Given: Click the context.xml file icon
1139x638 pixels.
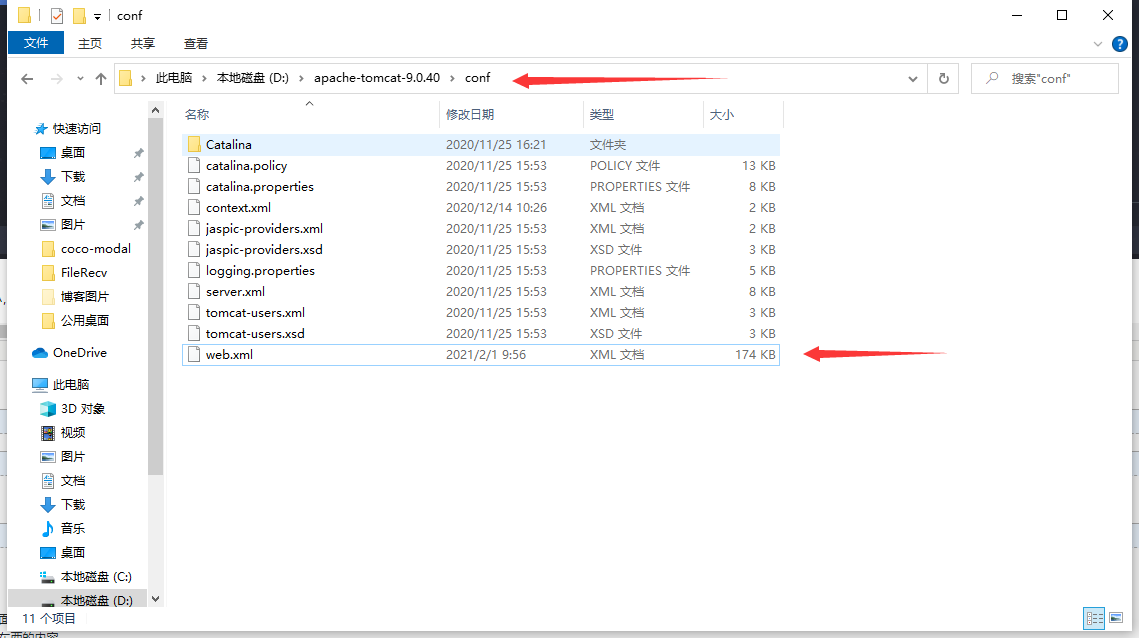Looking at the screenshot, I should tap(194, 208).
